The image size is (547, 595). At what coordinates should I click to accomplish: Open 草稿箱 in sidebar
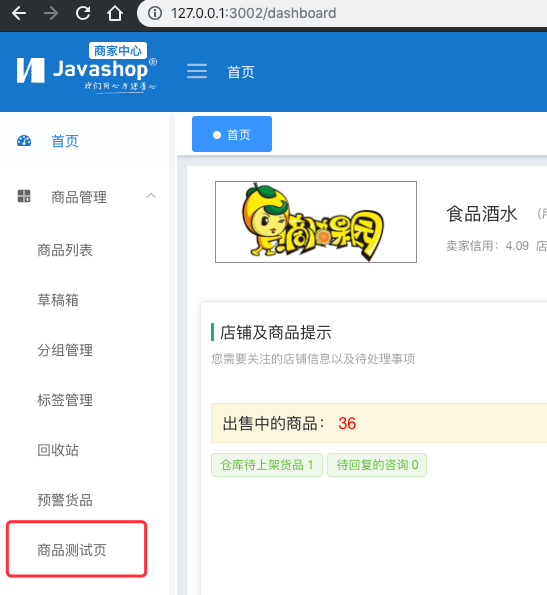tap(58, 300)
